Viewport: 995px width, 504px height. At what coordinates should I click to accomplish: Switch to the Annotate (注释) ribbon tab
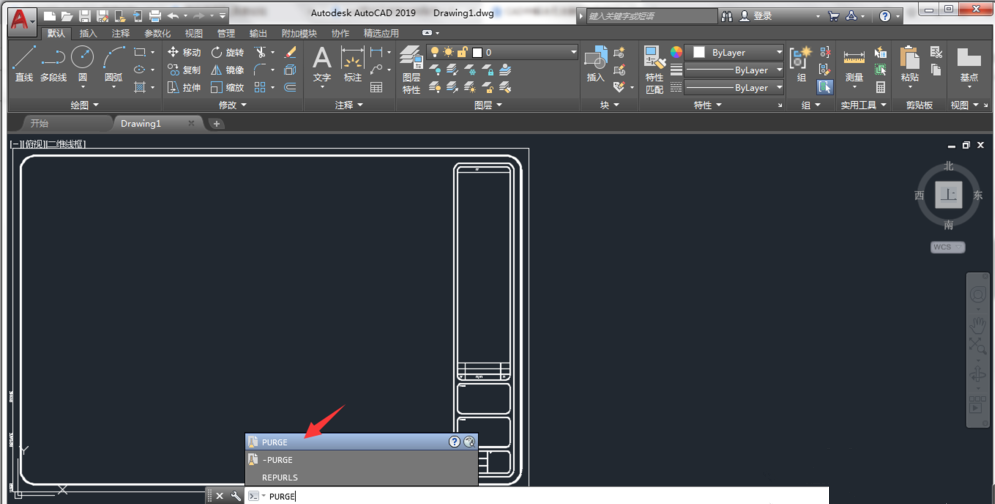(x=120, y=33)
